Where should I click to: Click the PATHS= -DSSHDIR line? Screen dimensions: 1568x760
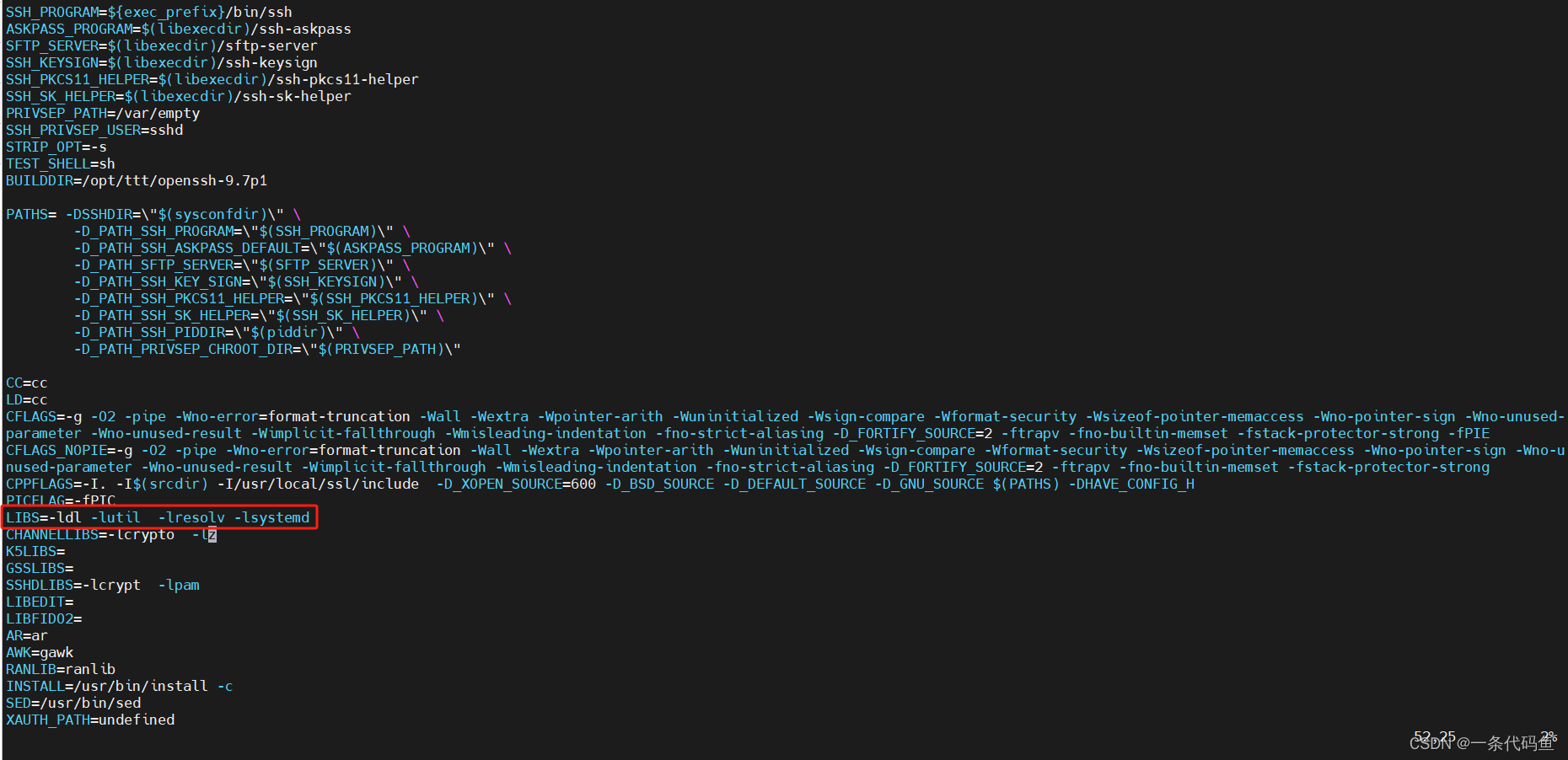[x=153, y=214]
